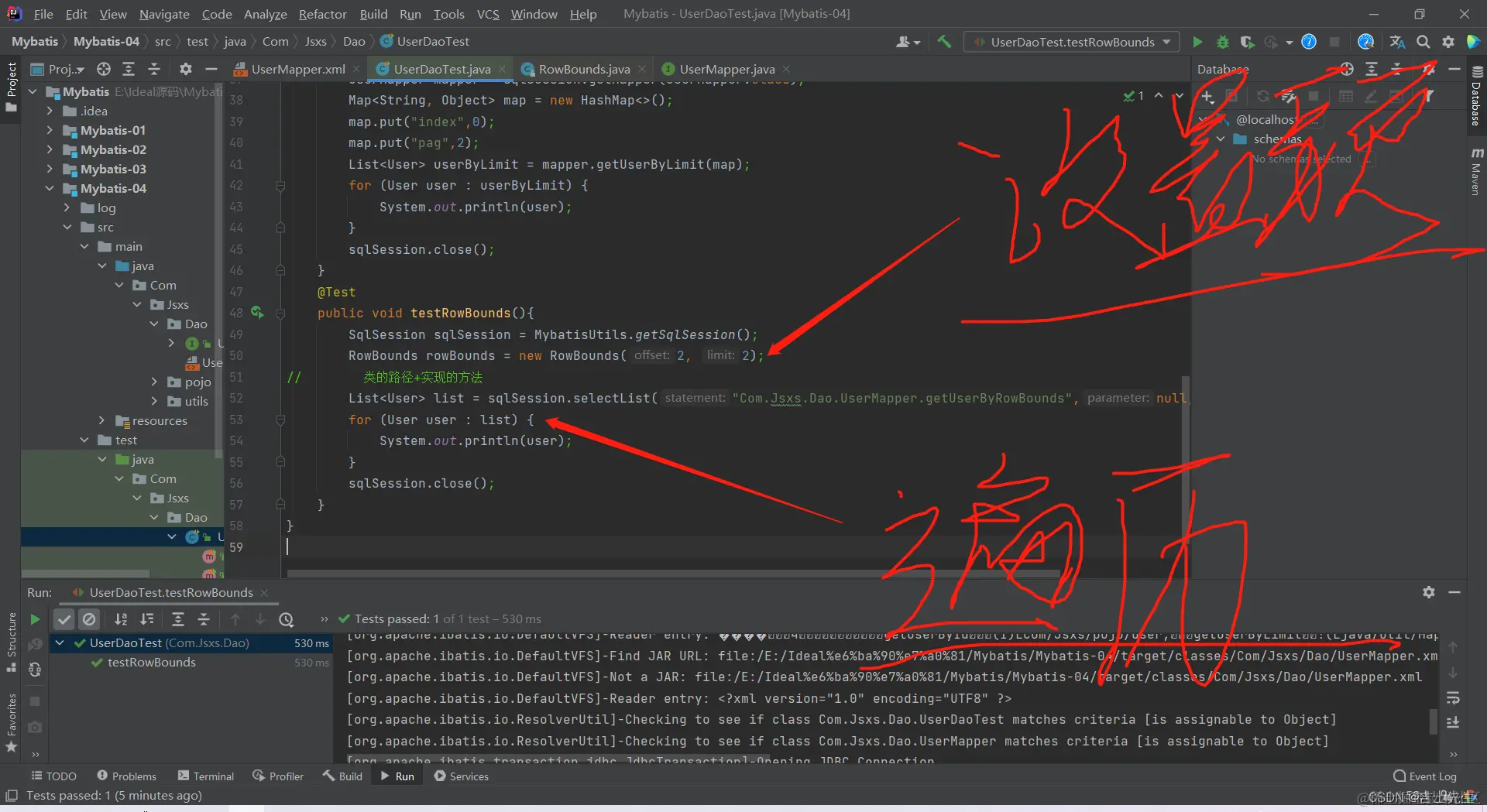This screenshot has height=812, width=1487.
Task: Open Run panel settings gear
Action: tap(1429, 592)
